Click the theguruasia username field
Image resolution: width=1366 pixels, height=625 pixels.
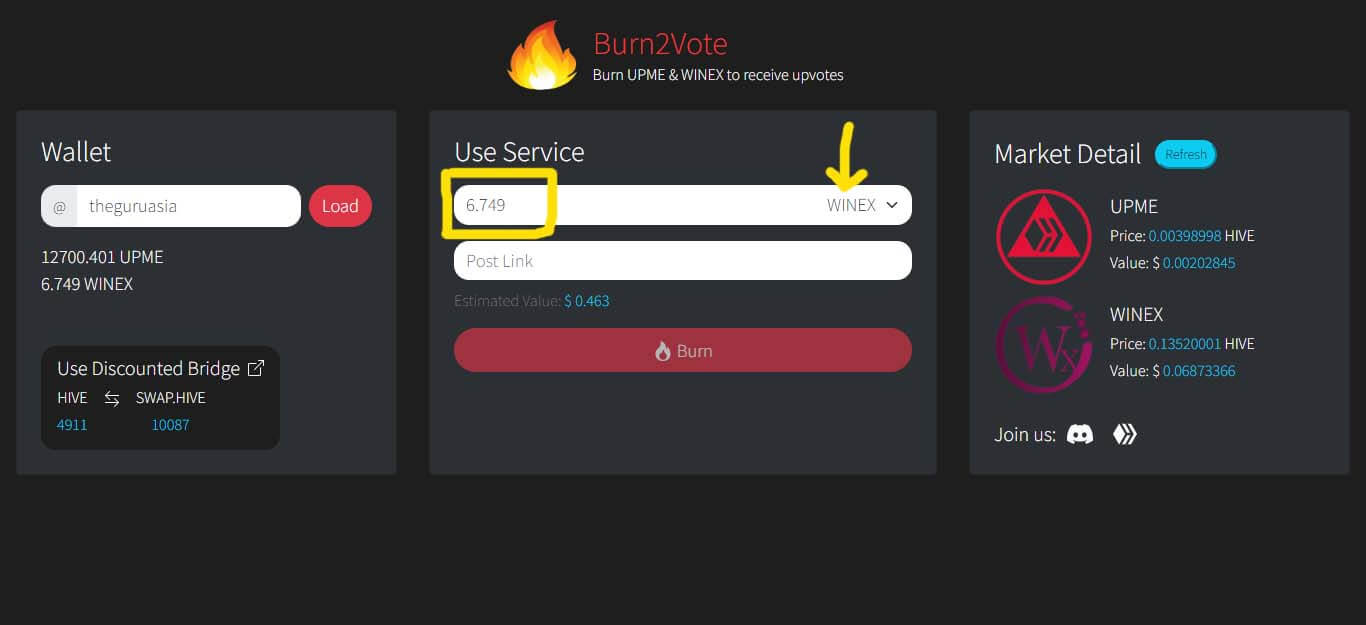click(x=189, y=206)
